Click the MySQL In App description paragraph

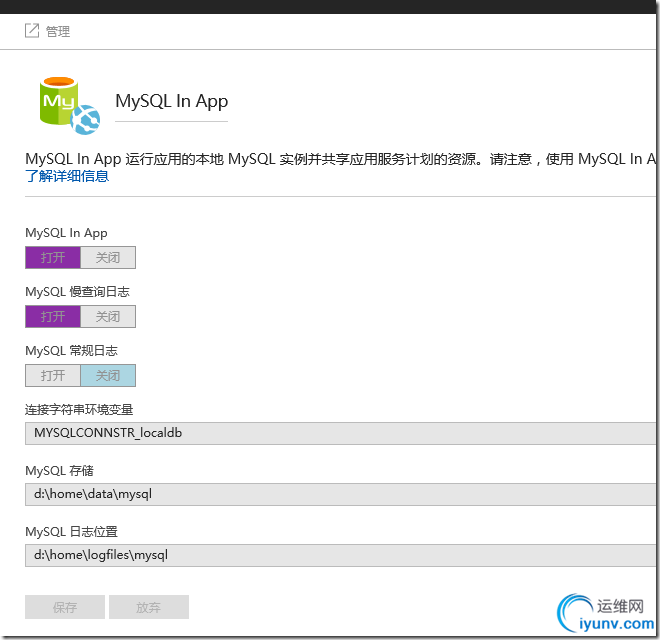point(340,159)
